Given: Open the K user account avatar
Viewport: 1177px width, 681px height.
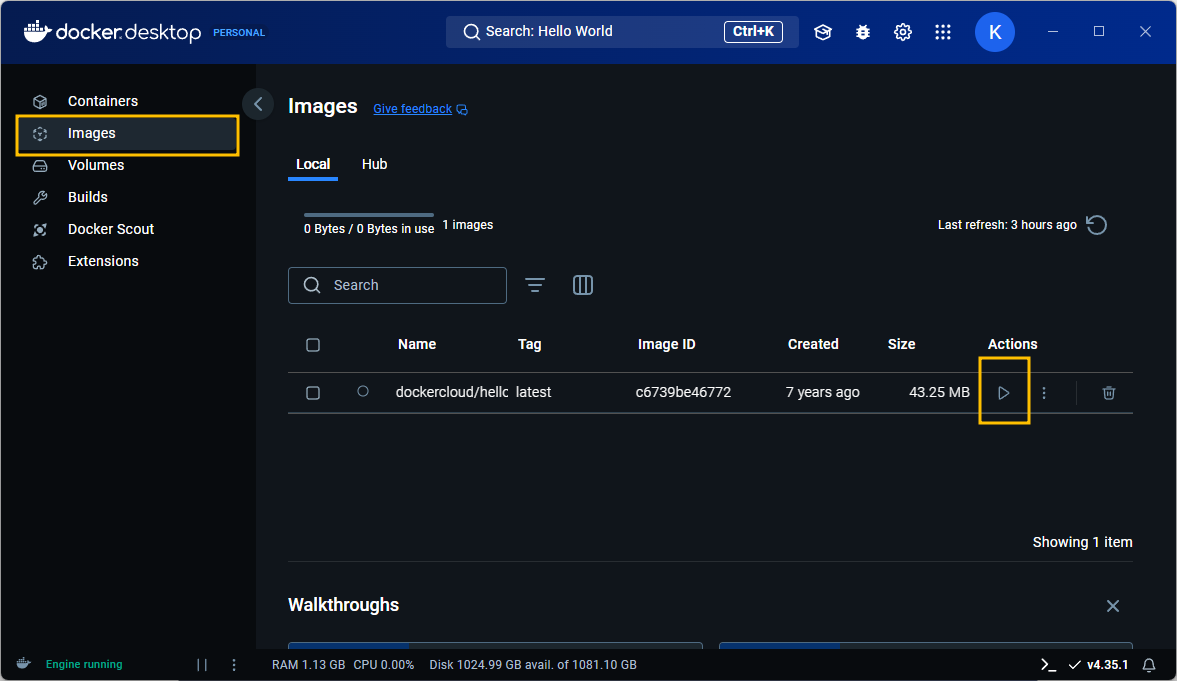Looking at the screenshot, I should (x=995, y=32).
